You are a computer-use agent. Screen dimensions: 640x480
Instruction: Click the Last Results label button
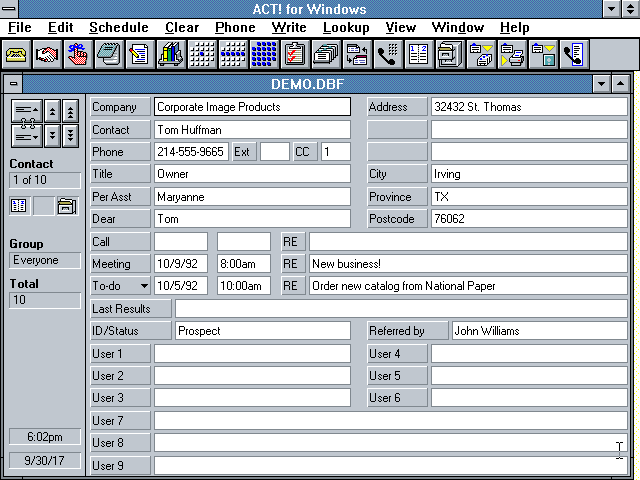point(131,309)
